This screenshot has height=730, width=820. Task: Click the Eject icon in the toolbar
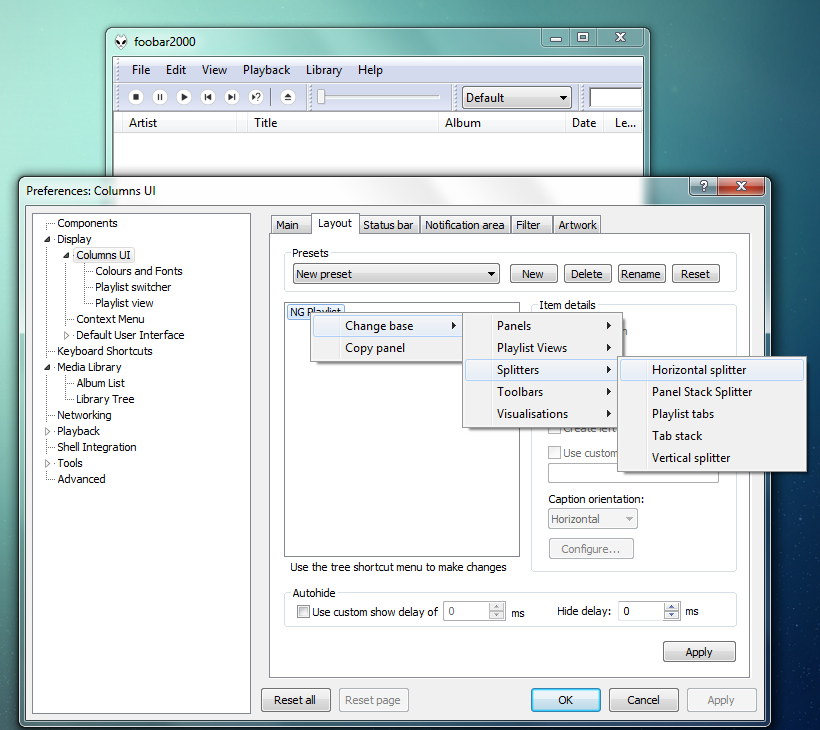tap(287, 96)
